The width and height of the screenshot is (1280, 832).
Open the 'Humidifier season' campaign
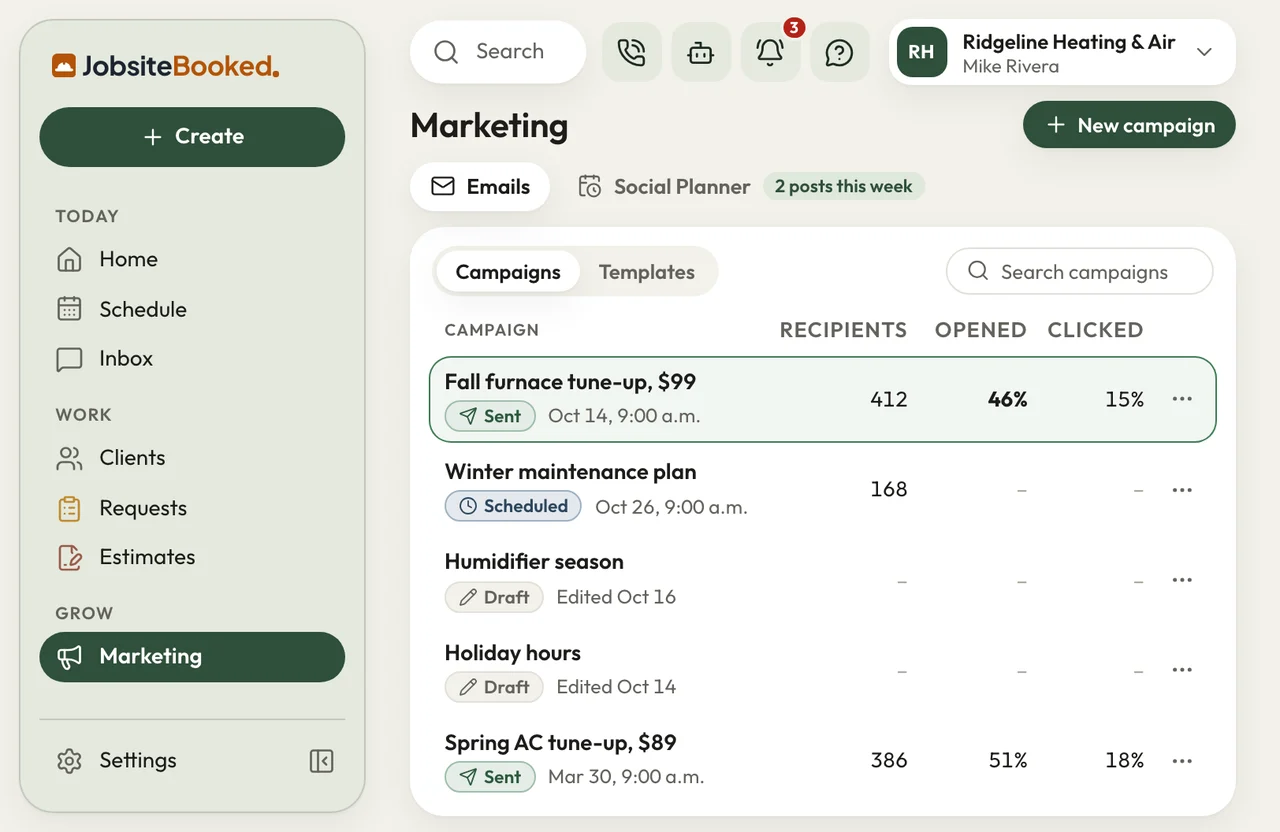pos(823,580)
